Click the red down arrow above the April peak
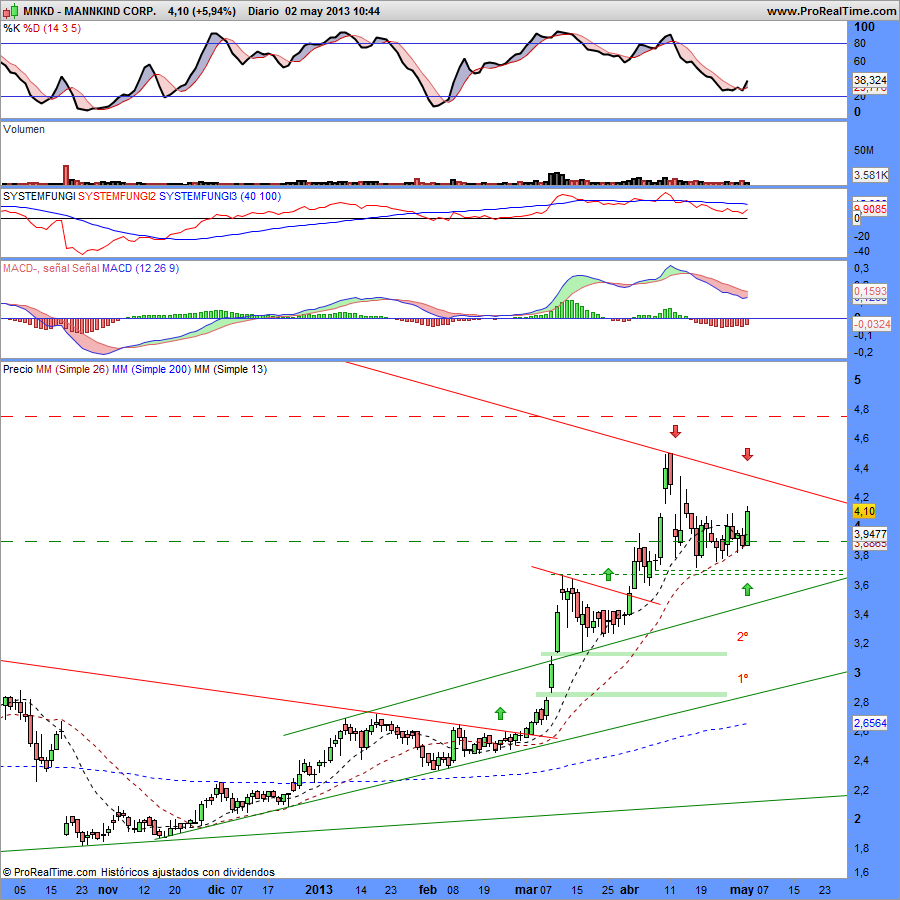This screenshot has width=900, height=900. point(675,431)
